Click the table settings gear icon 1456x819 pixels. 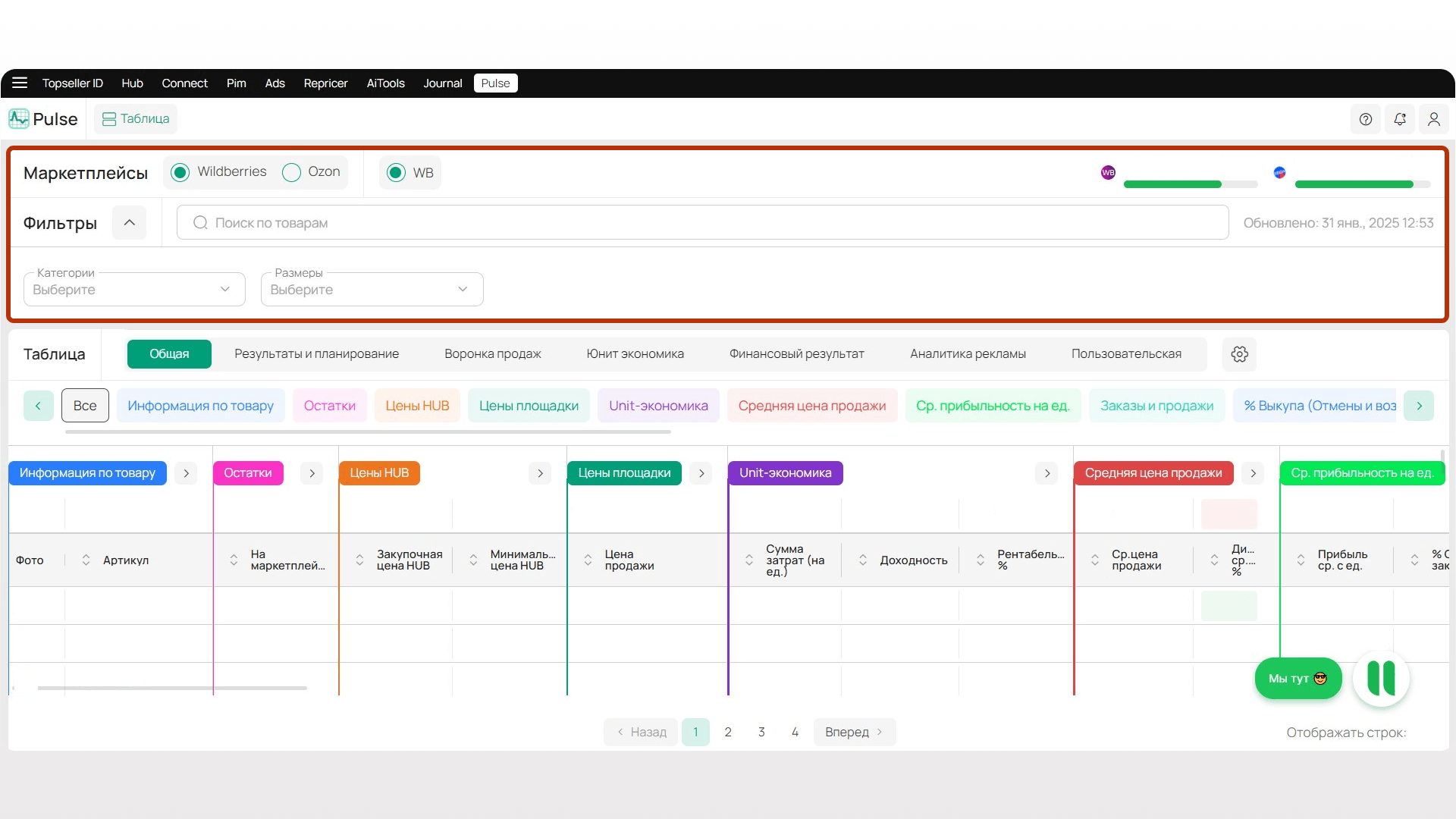click(x=1240, y=354)
